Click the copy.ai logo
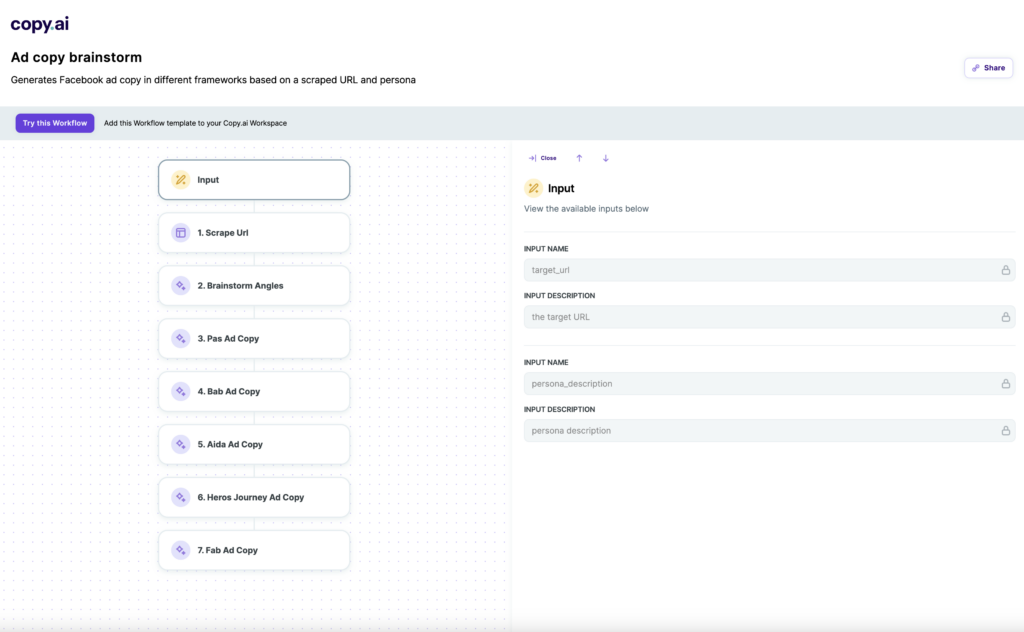 pyautogui.click(x=39, y=23)
